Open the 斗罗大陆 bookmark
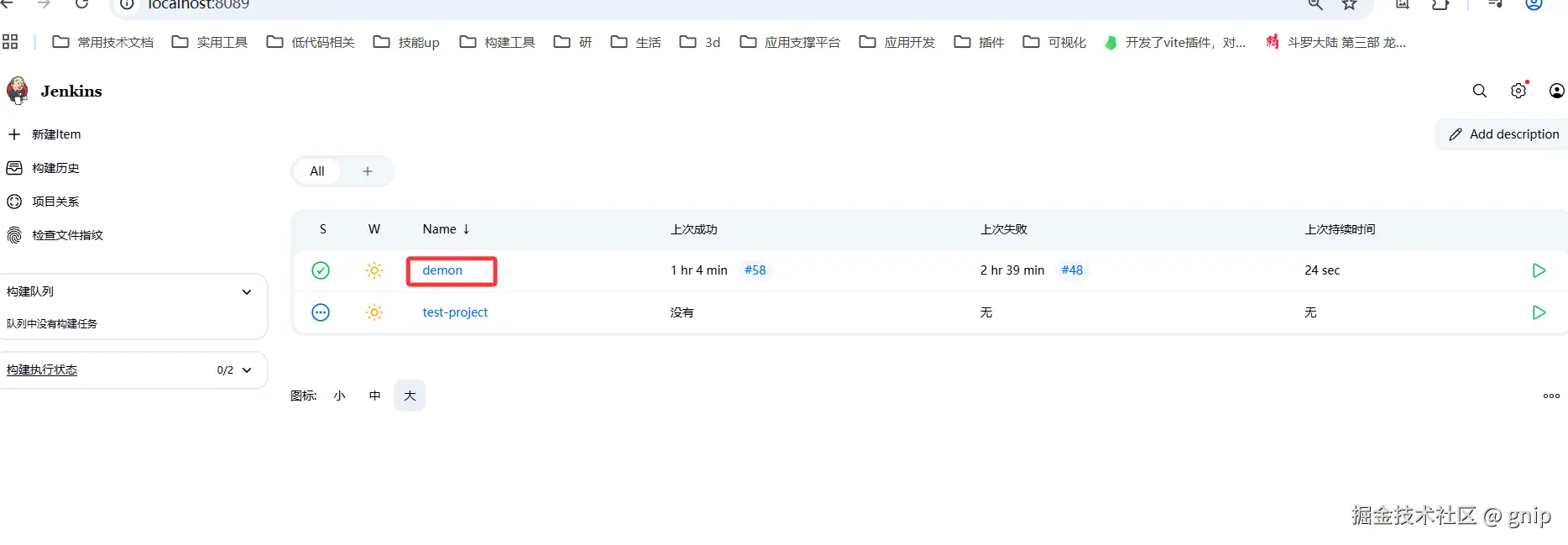Screen dimensions: 1568x545 (x=1336, y=42)
